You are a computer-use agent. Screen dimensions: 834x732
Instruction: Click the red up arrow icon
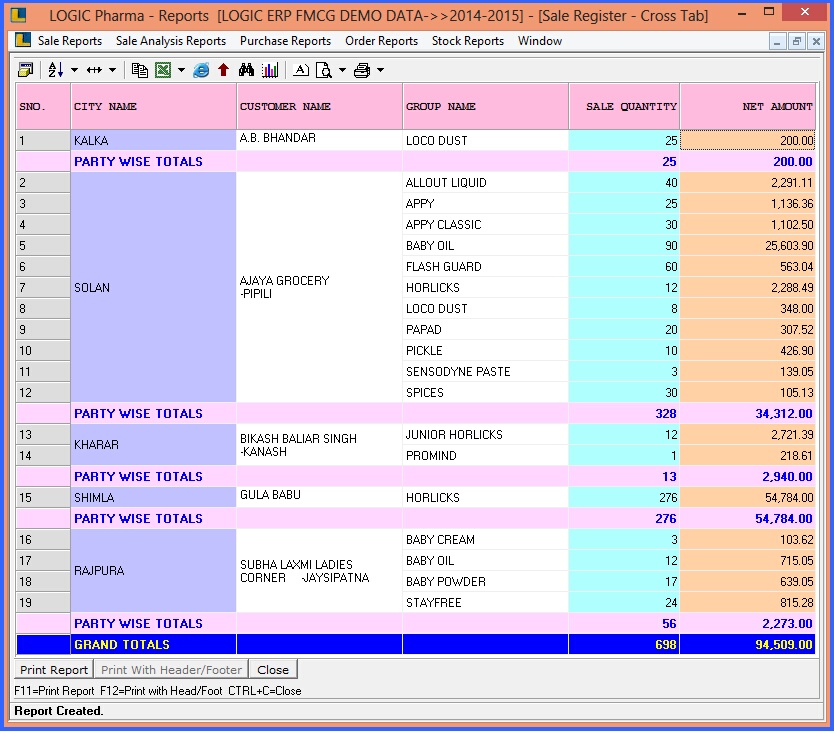[x=223, y=70]
